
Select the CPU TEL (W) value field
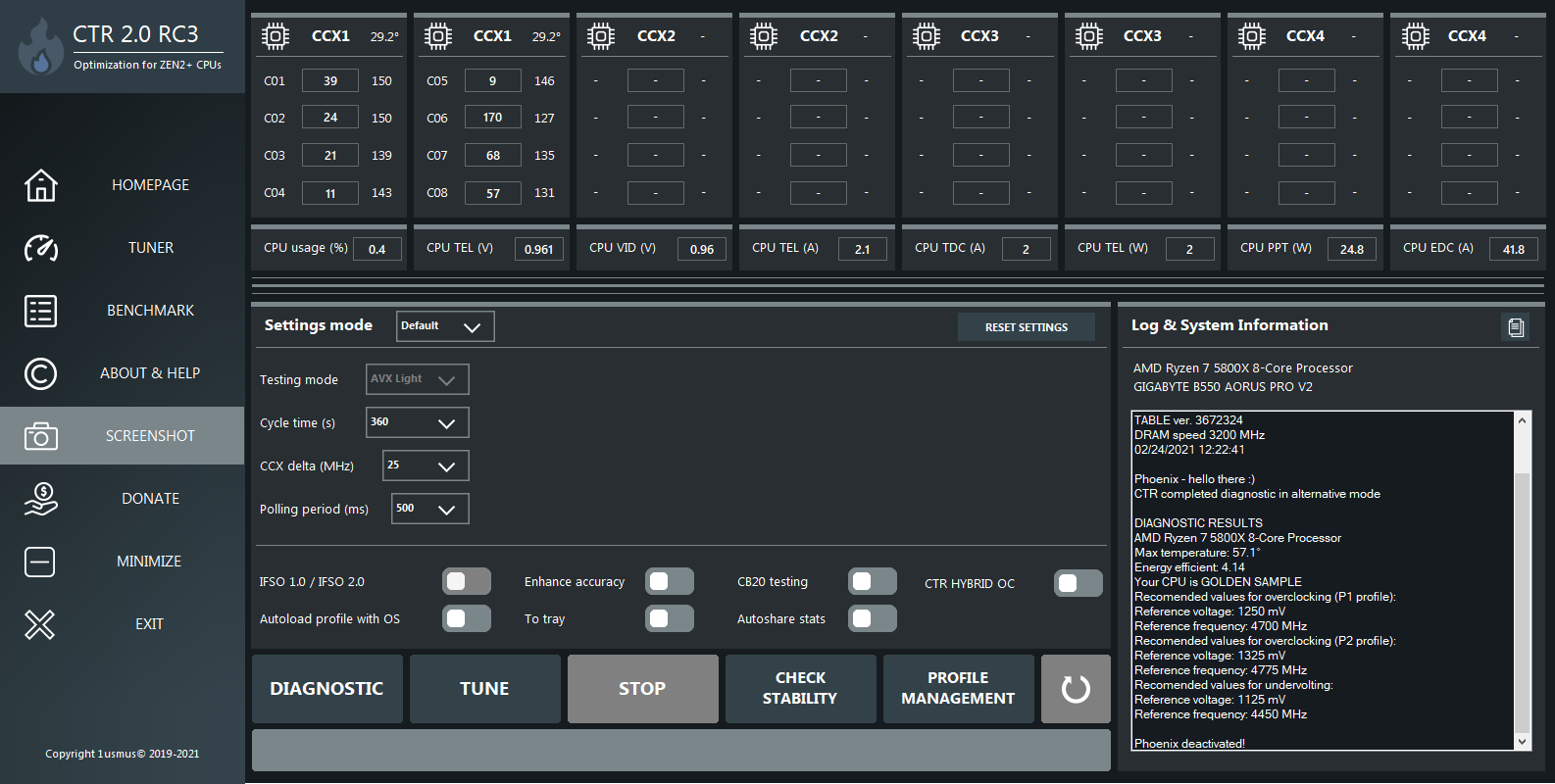1189,249
